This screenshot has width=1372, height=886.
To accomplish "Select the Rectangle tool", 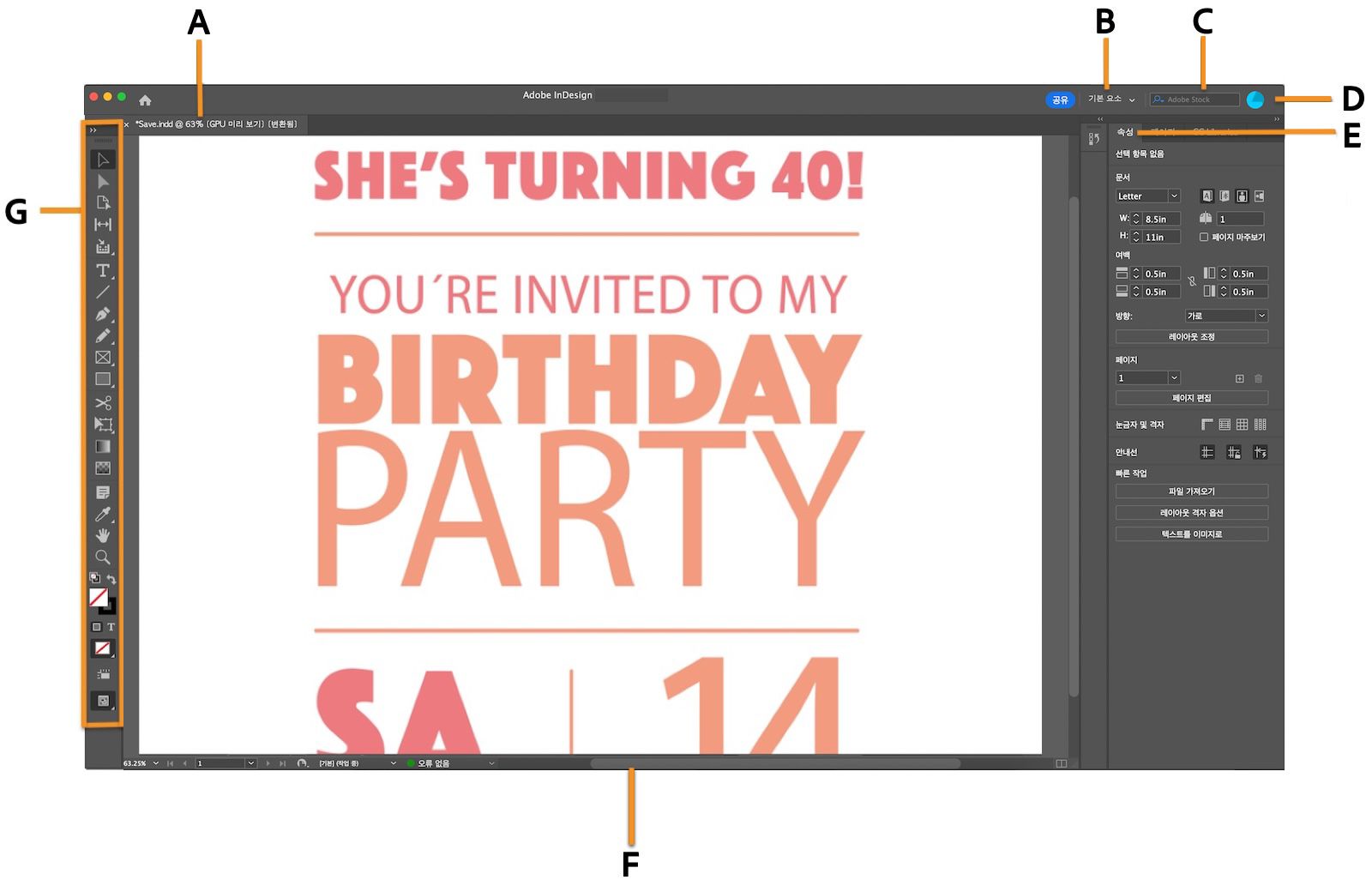I will point(103,379).
